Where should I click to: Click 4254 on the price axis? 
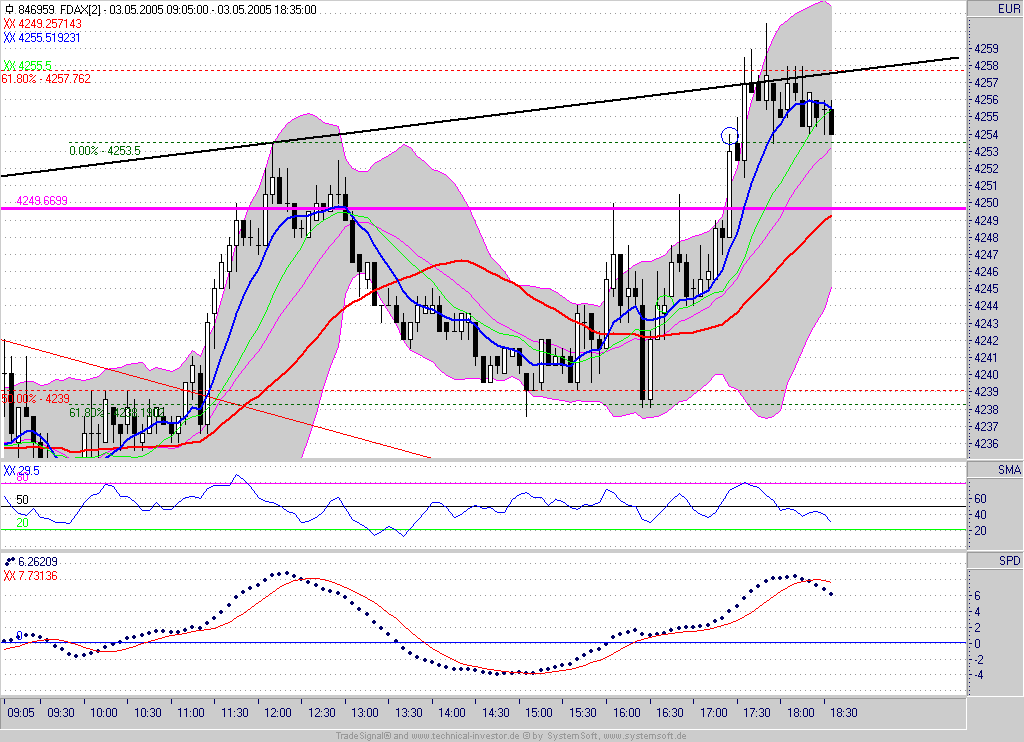coord(986,135)
